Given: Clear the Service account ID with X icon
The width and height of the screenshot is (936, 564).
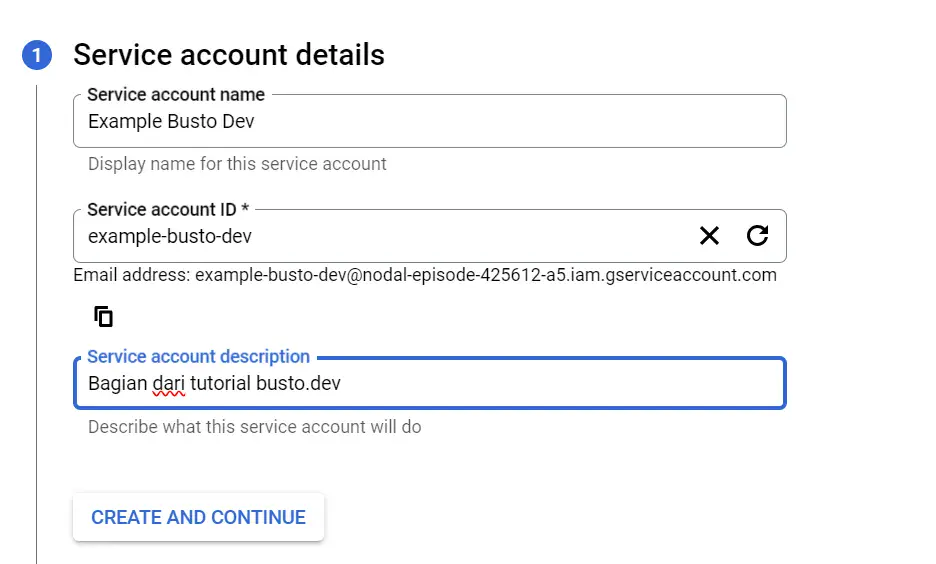Looking at the screenshot, I should click(709, 236).
